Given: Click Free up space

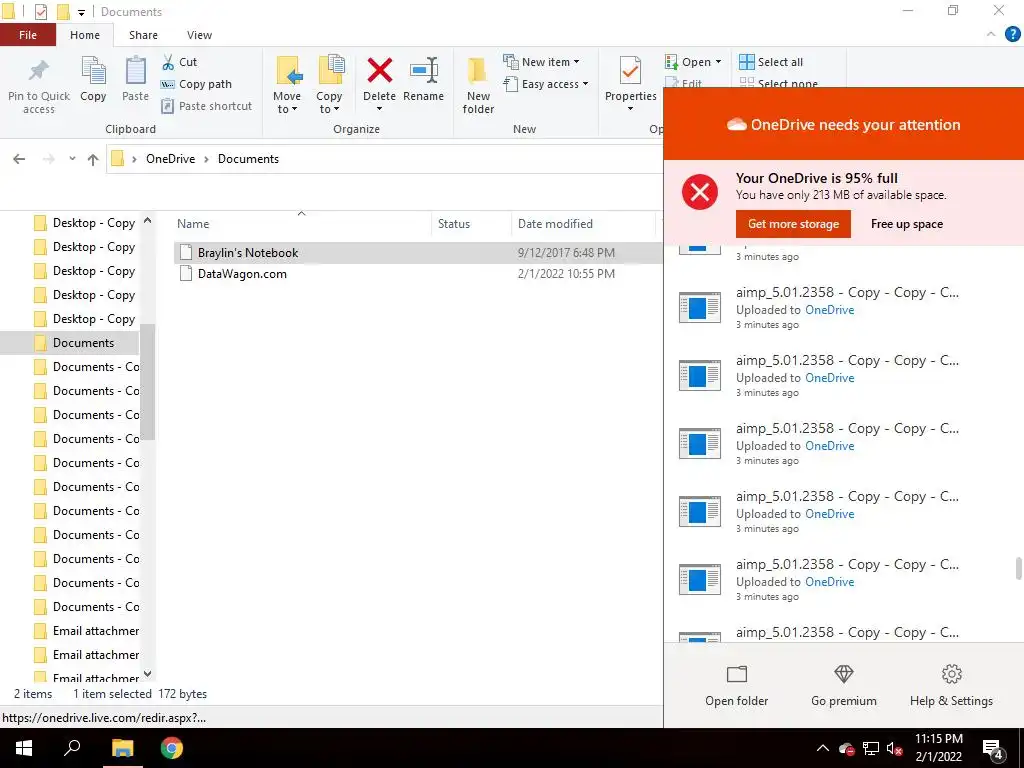Looking at the screenshot, I should [x=906, y=224].
